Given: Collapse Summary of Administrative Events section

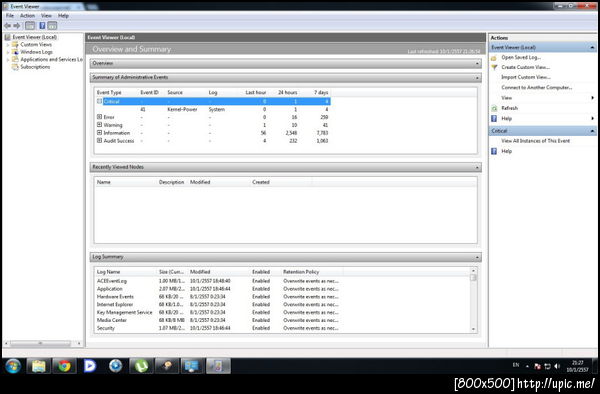Looking at the screenshot, I should [x=477, y=78].
